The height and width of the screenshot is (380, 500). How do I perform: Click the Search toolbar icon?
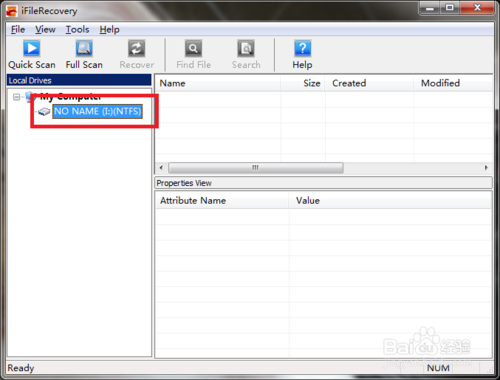246,49
